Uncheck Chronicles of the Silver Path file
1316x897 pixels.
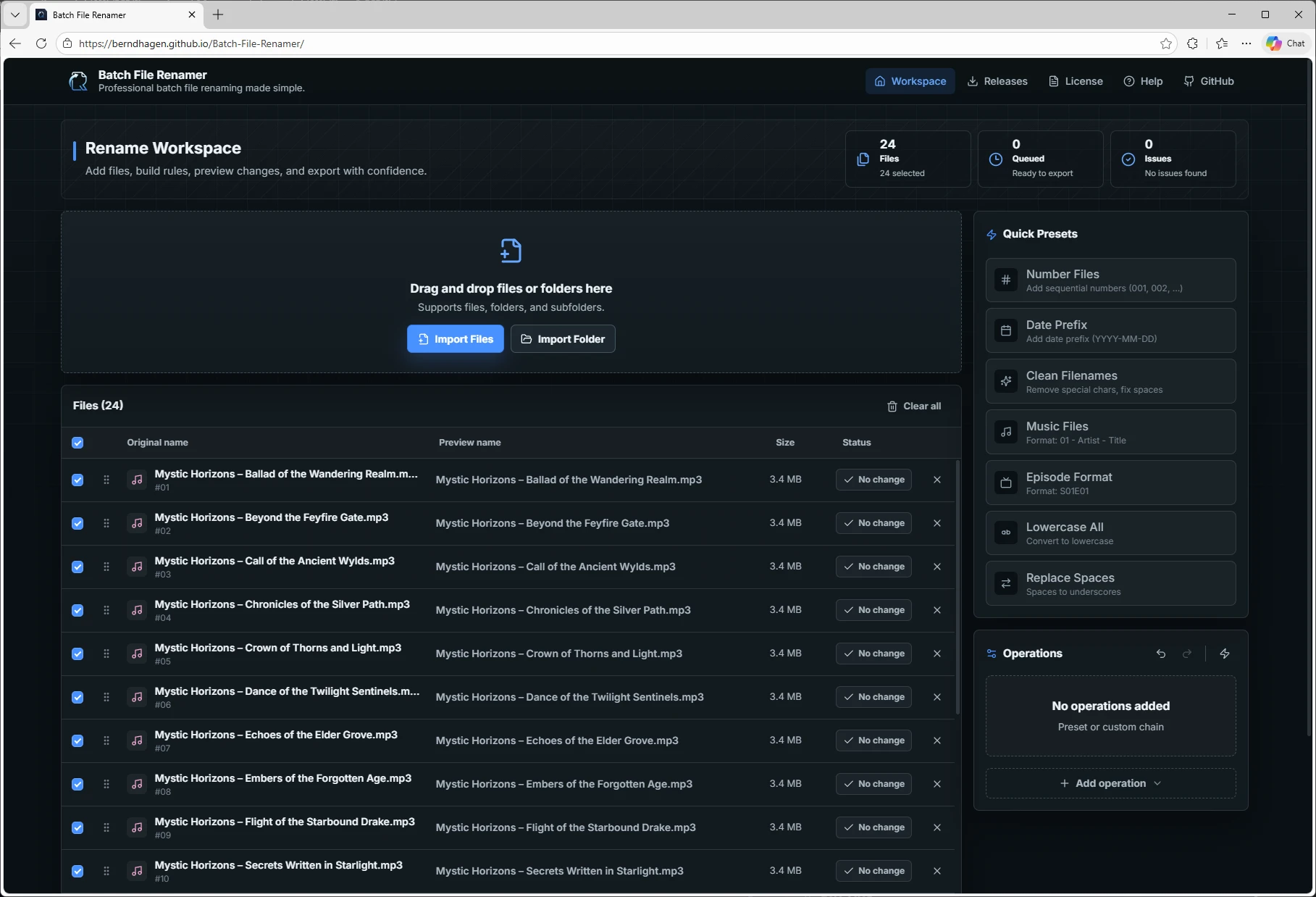(77, 610)
